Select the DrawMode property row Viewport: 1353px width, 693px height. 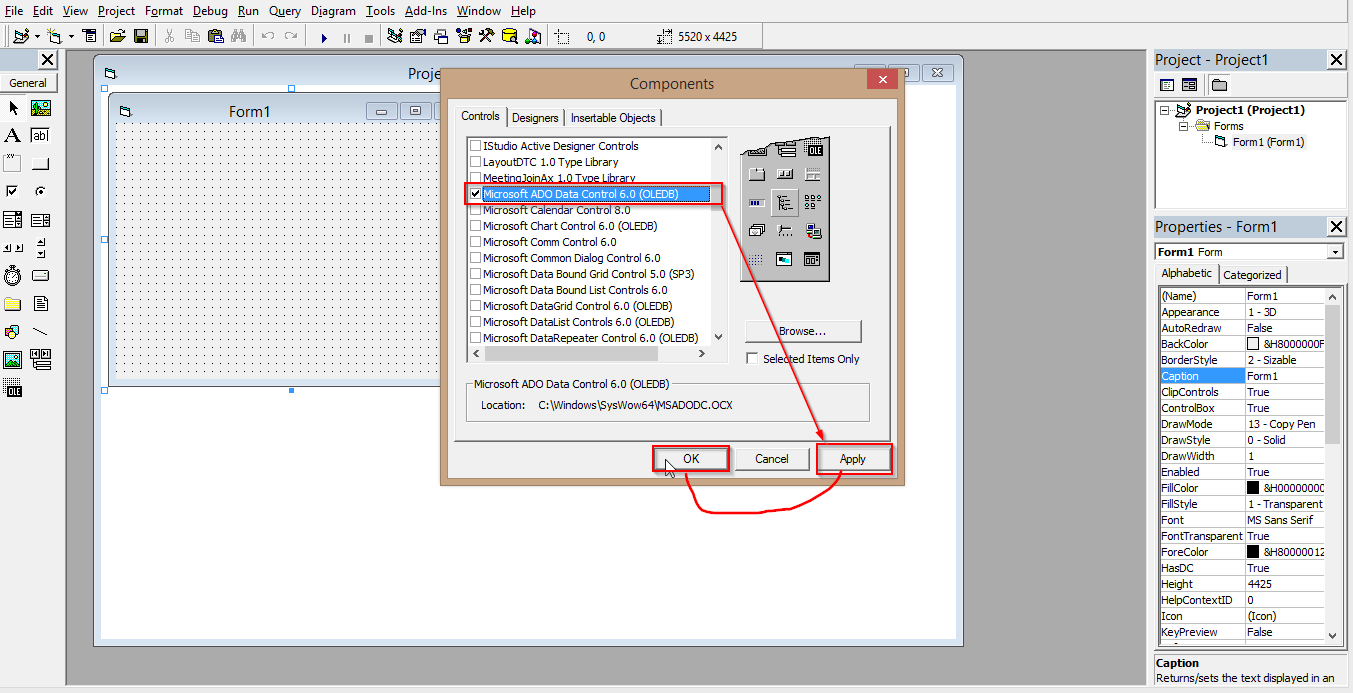pos(1241,424)
